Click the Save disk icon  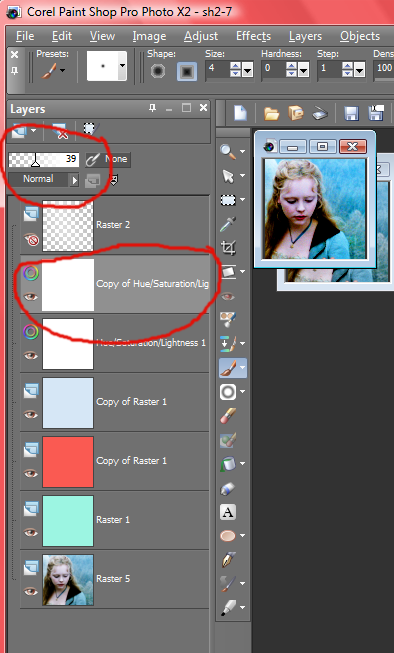351,113
